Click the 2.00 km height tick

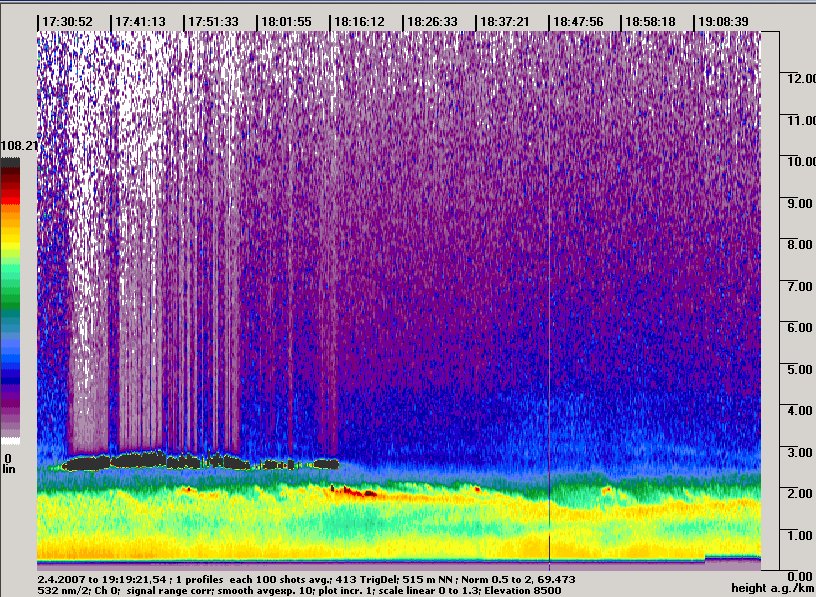(800, 493)
